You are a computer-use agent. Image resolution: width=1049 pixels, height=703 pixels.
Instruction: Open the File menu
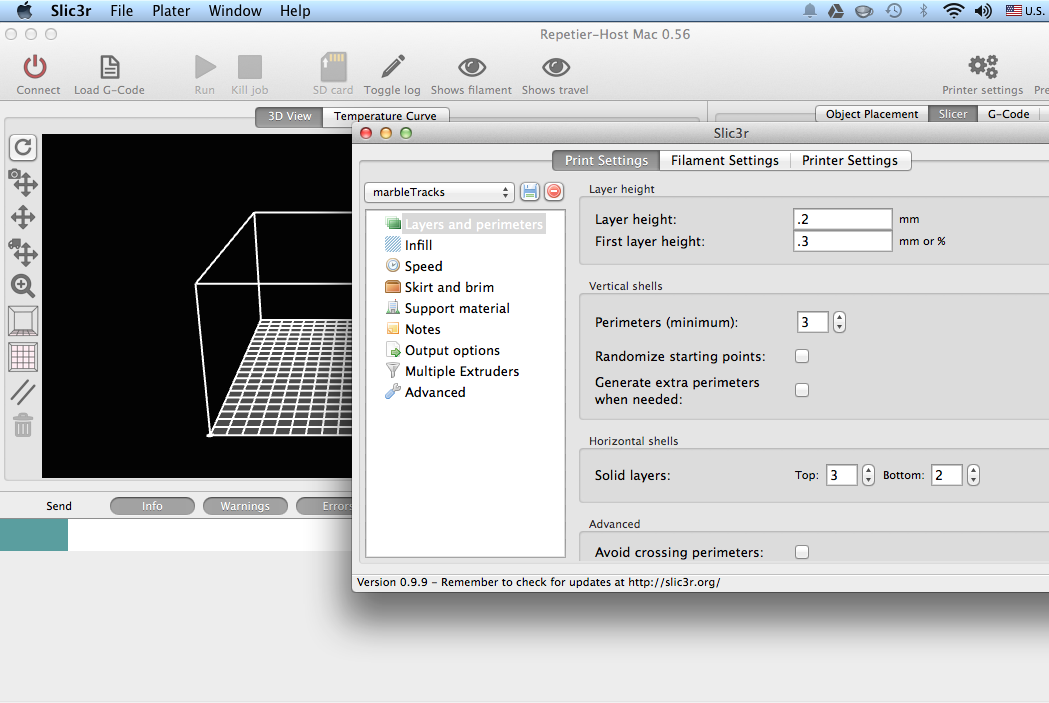121,11
